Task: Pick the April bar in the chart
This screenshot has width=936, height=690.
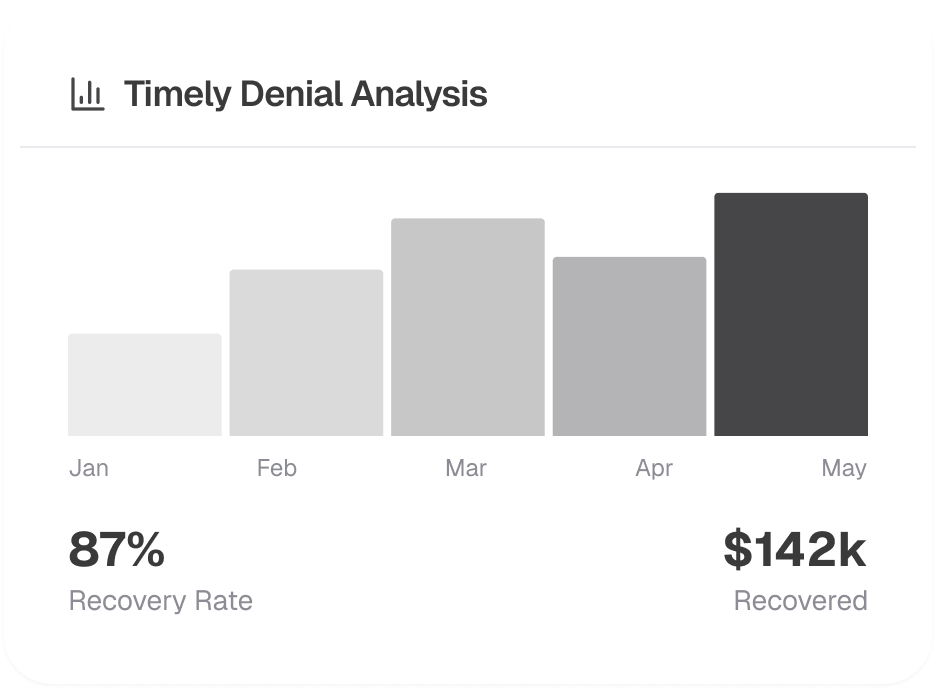Action: coord(629,347)
